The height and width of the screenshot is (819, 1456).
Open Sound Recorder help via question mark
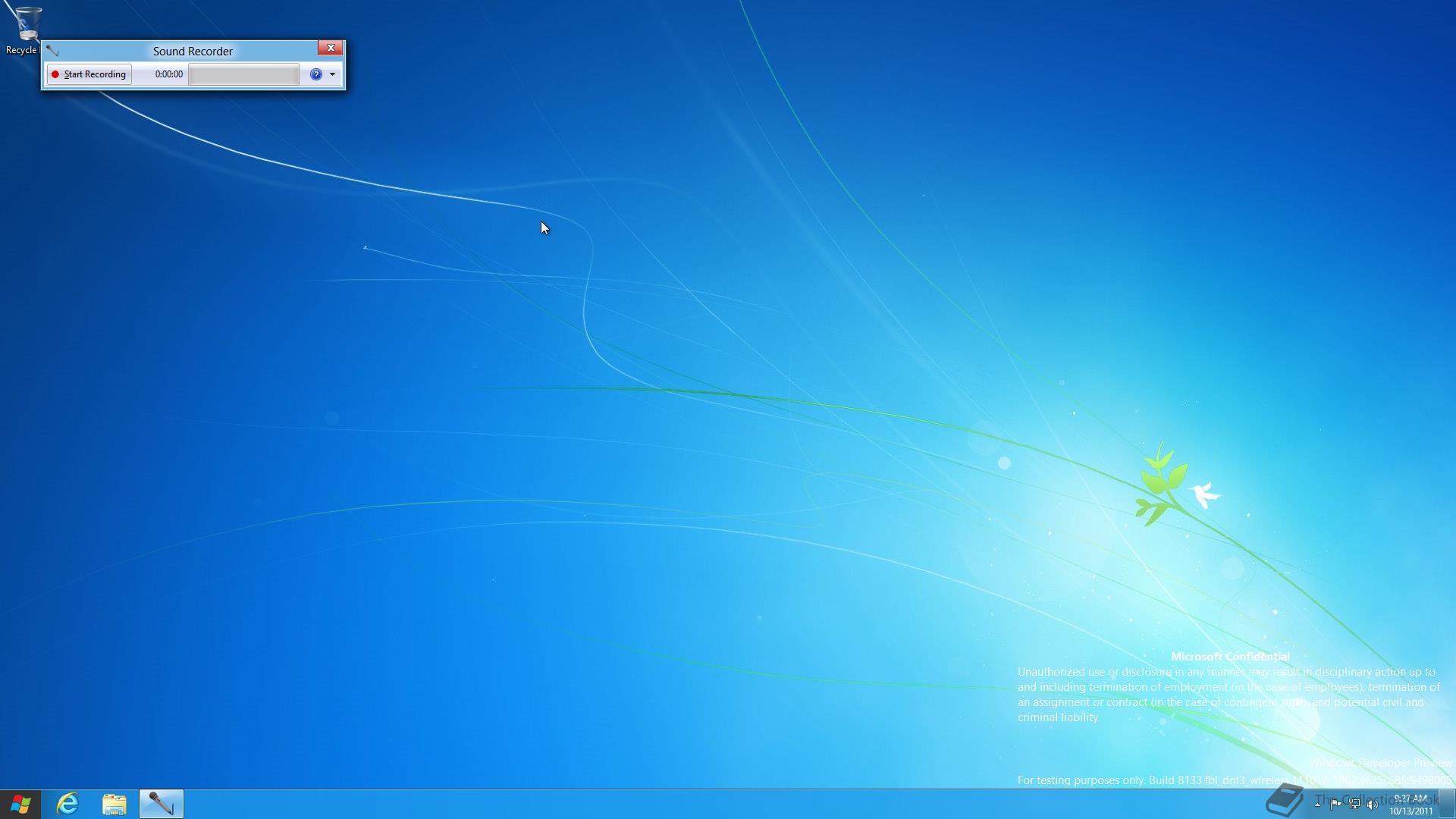tap(316, 74)
